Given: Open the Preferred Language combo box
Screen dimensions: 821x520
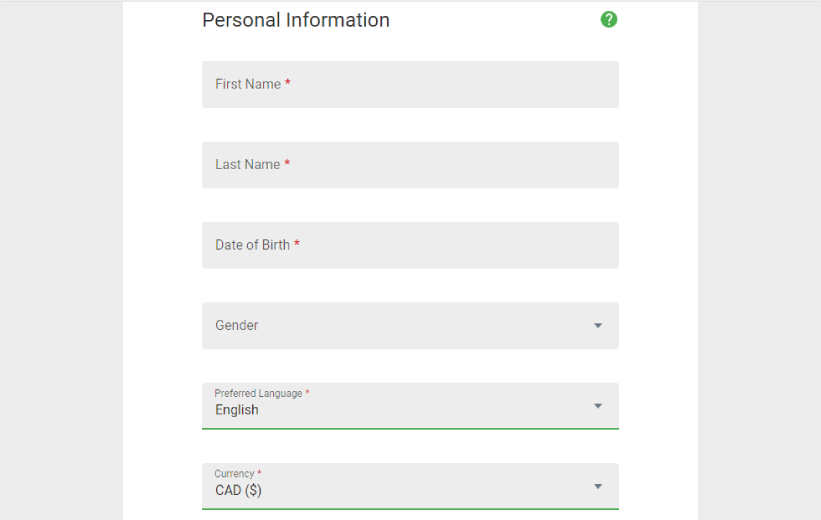Looking at the screenshot, I should [x=410, y=406].
